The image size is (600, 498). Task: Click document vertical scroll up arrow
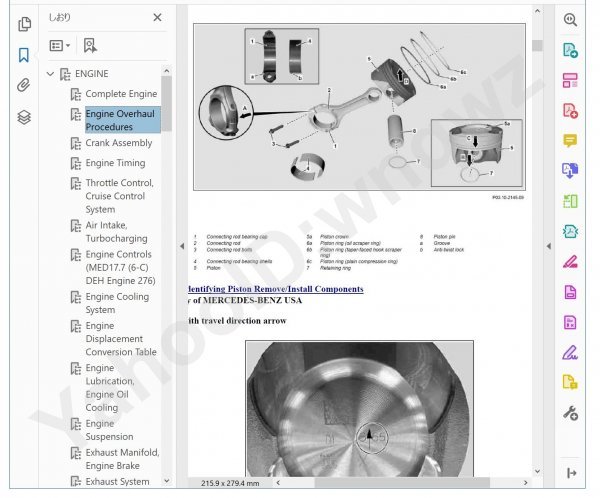[x=537, y=11]
